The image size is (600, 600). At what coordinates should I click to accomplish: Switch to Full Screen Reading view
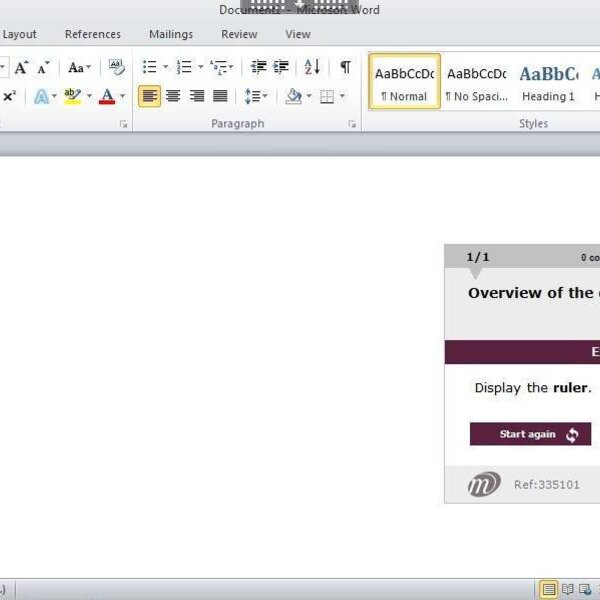pyautogui.click(x=567, y=589)
